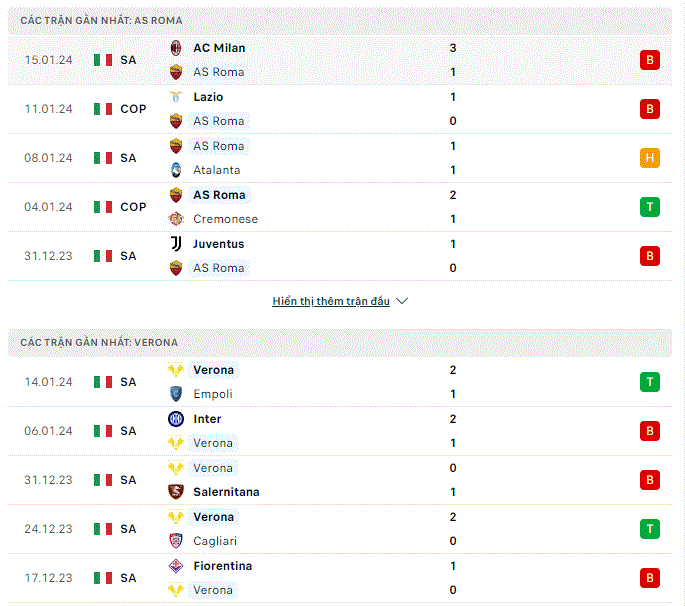The width and height of the screenshot is (685, 606).
Task: Click the Cremonese crest icon
Action: 176,219
